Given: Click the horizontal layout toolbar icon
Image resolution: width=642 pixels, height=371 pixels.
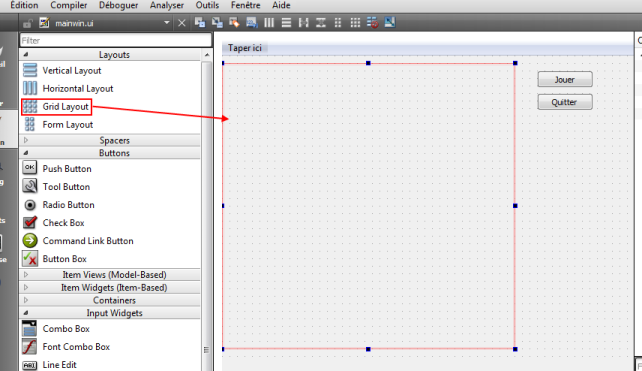Looking at the screenshot, I should tap(269, 23).
